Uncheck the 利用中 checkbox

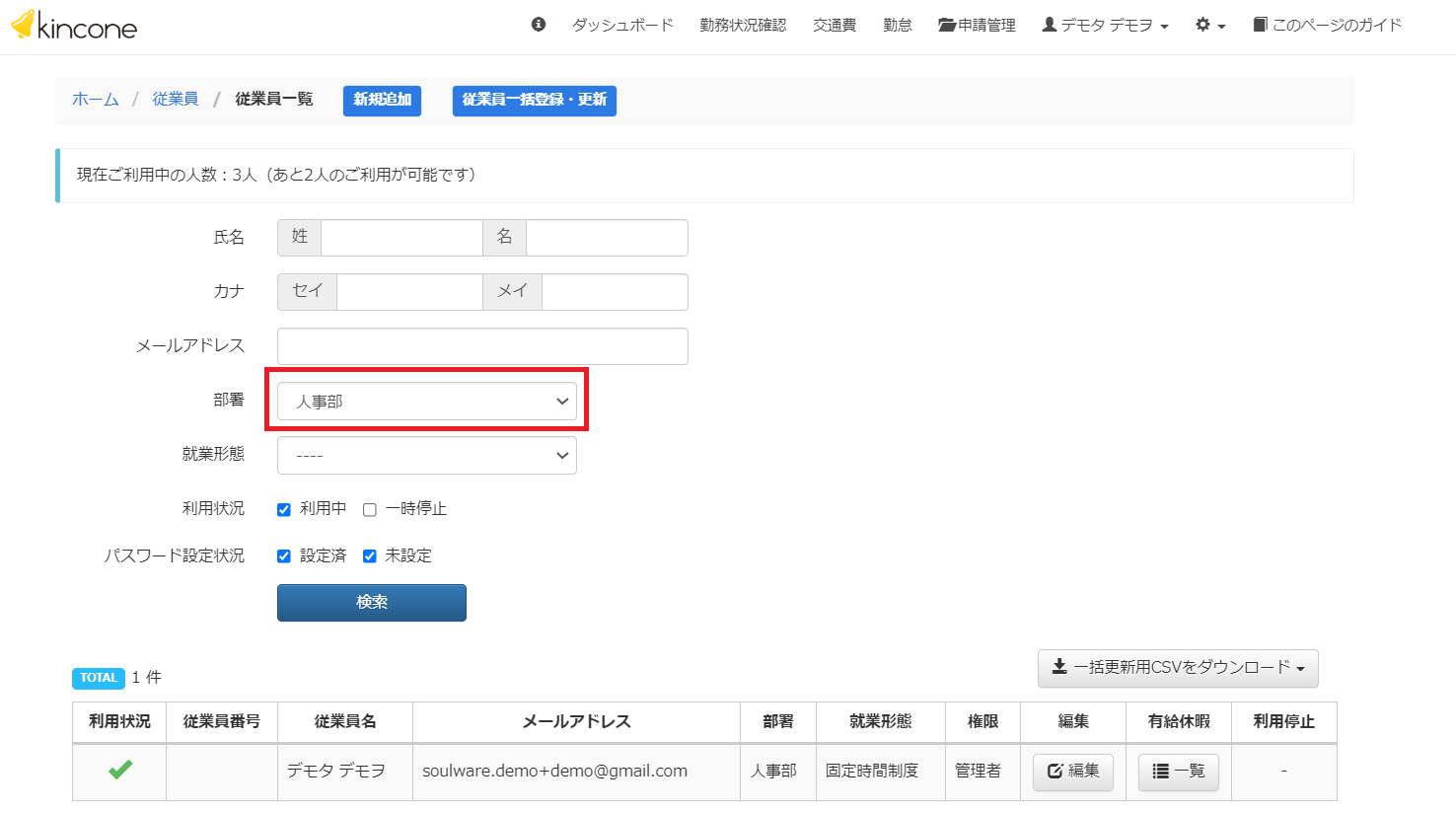284,509
